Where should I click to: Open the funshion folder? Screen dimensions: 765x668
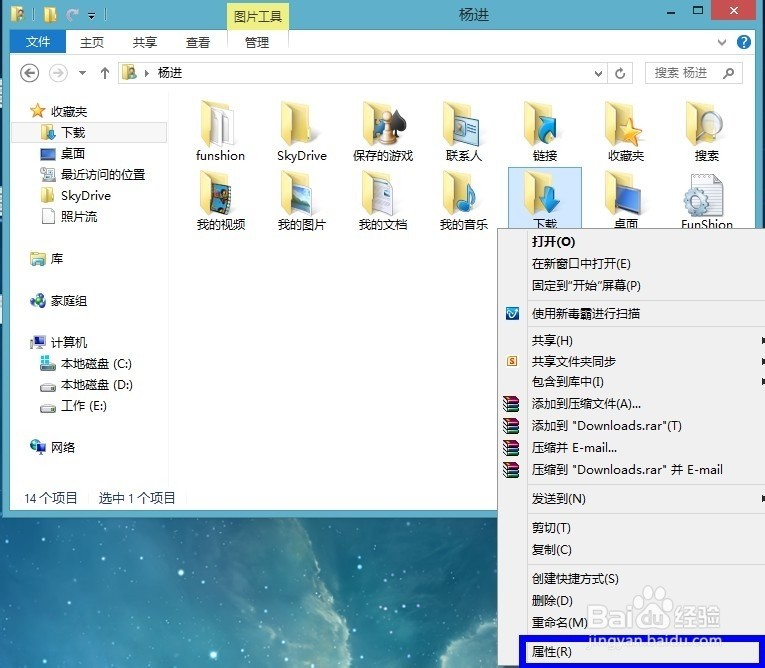[220, 130]
